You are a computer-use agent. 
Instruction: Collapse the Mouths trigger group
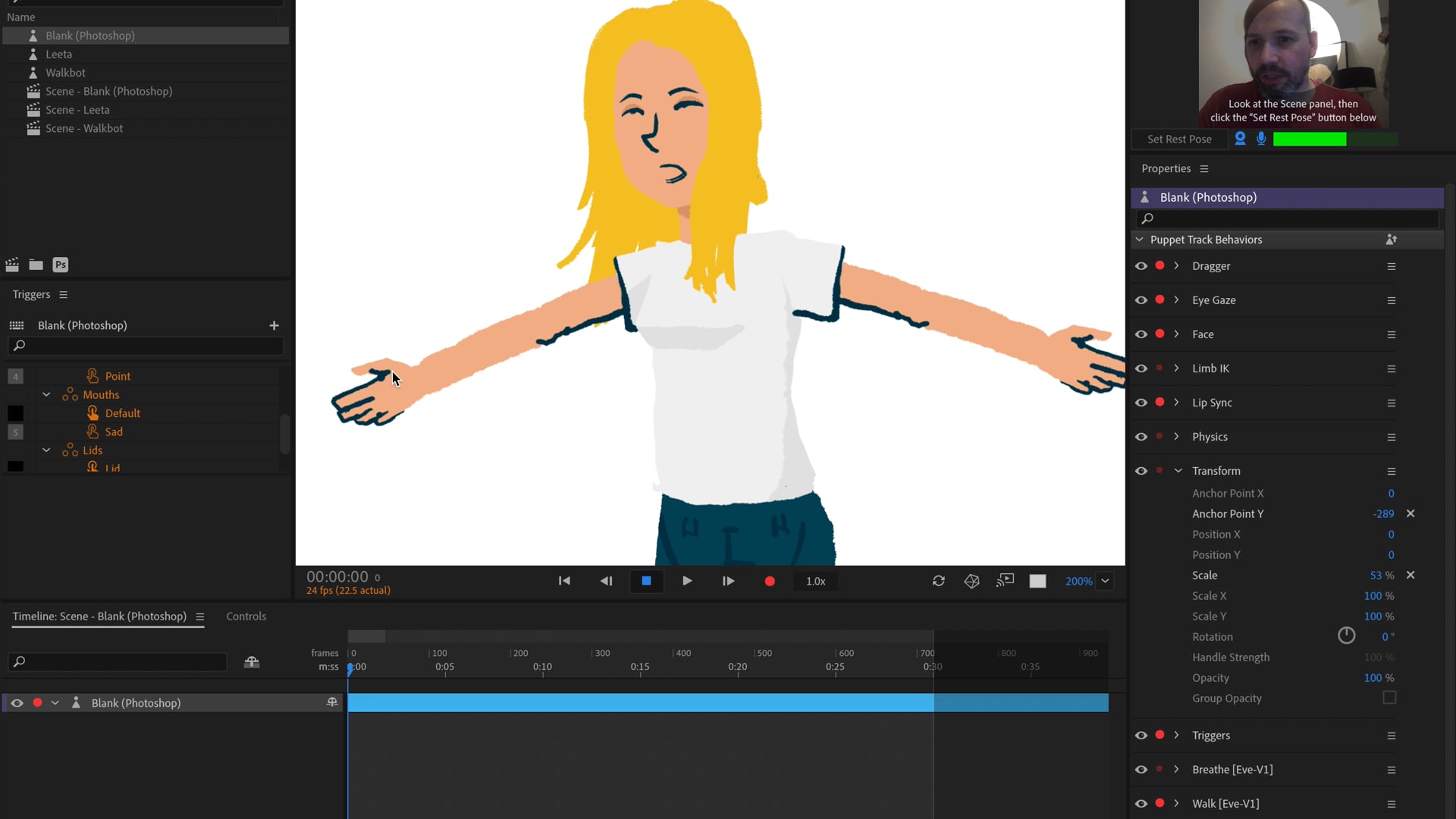[46, 394]
